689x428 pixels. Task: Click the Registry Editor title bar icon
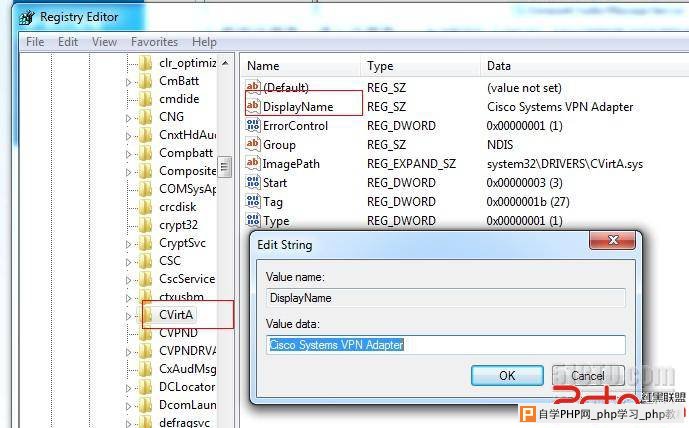[x=27, y=18]
